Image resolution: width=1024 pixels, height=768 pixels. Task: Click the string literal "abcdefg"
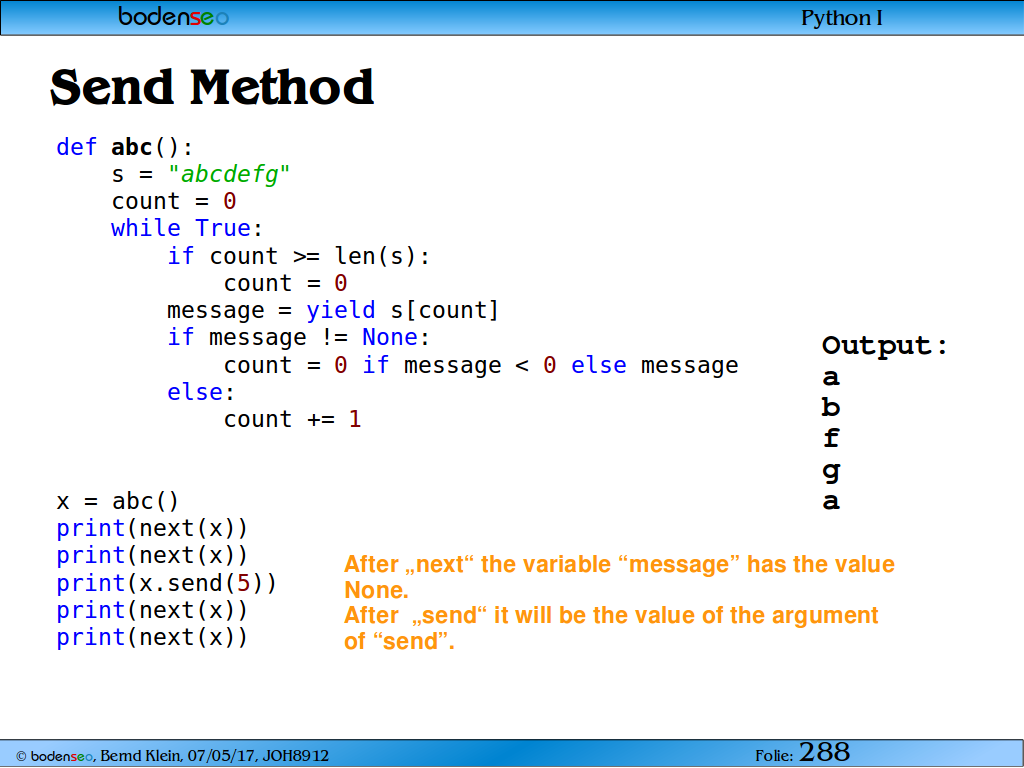point(229,174)
